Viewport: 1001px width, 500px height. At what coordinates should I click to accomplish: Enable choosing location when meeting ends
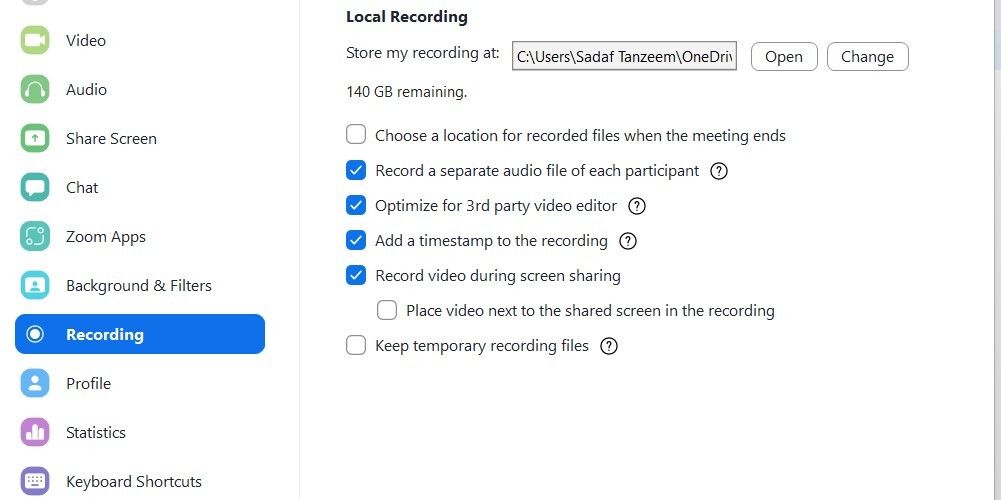356,135
